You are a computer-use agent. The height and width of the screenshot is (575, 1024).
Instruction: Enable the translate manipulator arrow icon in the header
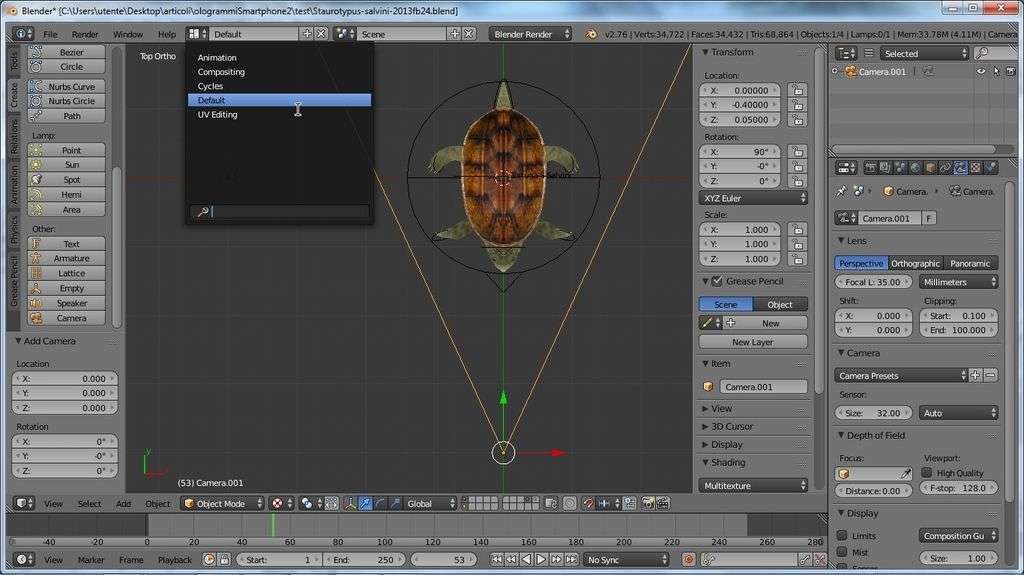click(x=366, y=504)
